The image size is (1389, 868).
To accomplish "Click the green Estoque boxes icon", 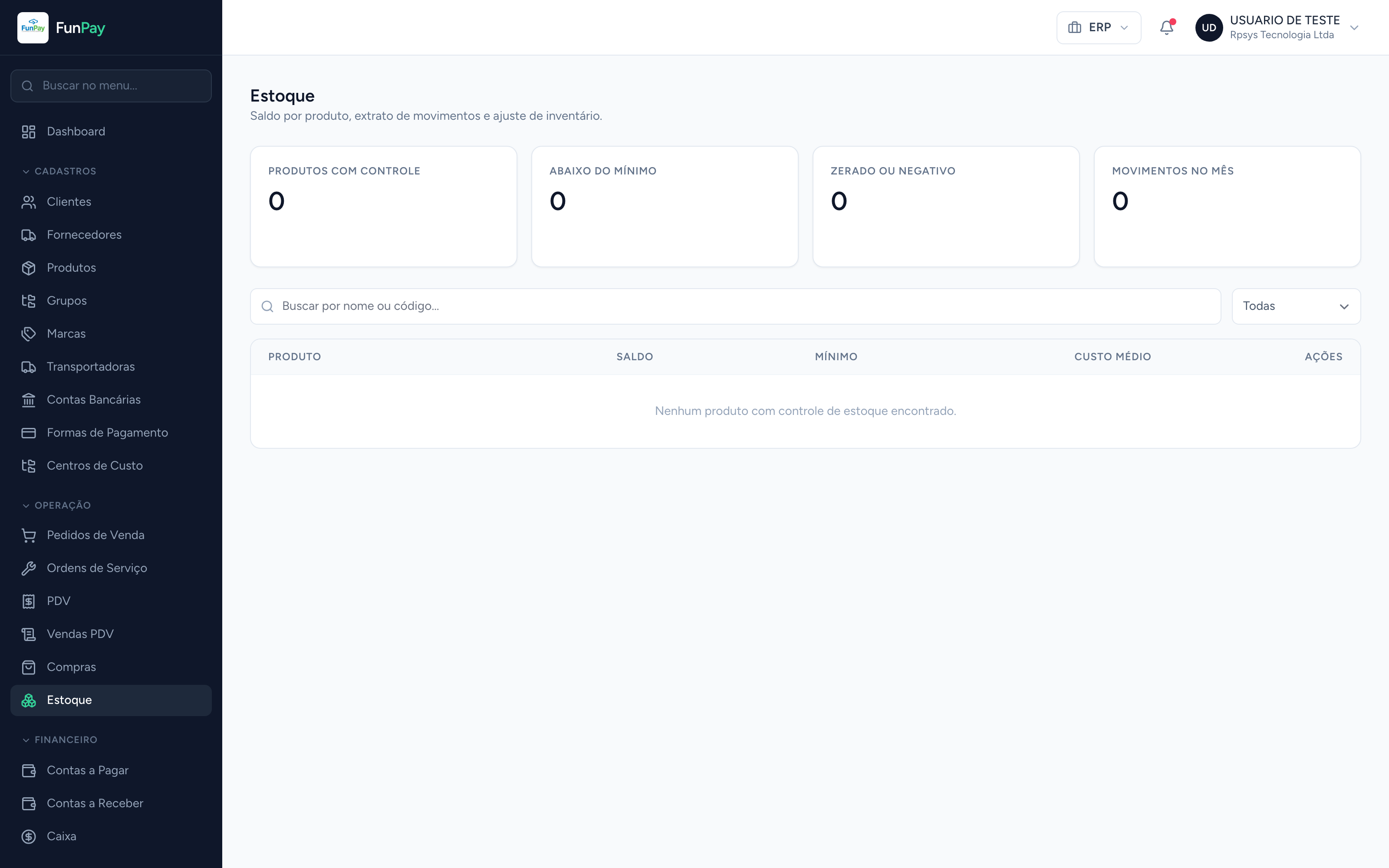I will (x=29, y=700).
